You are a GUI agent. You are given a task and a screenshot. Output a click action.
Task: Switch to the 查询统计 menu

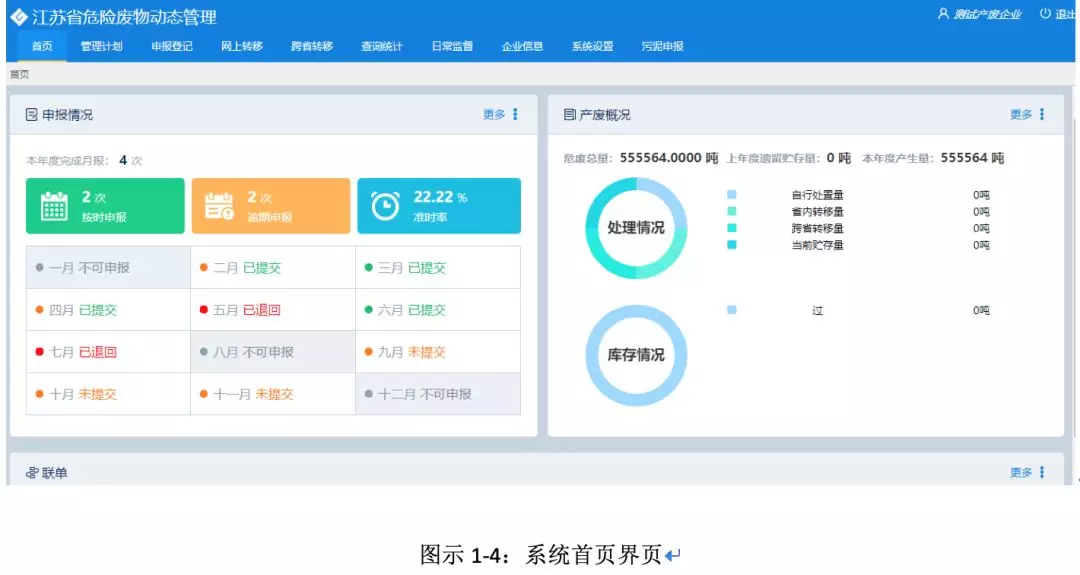coord(381,46)
